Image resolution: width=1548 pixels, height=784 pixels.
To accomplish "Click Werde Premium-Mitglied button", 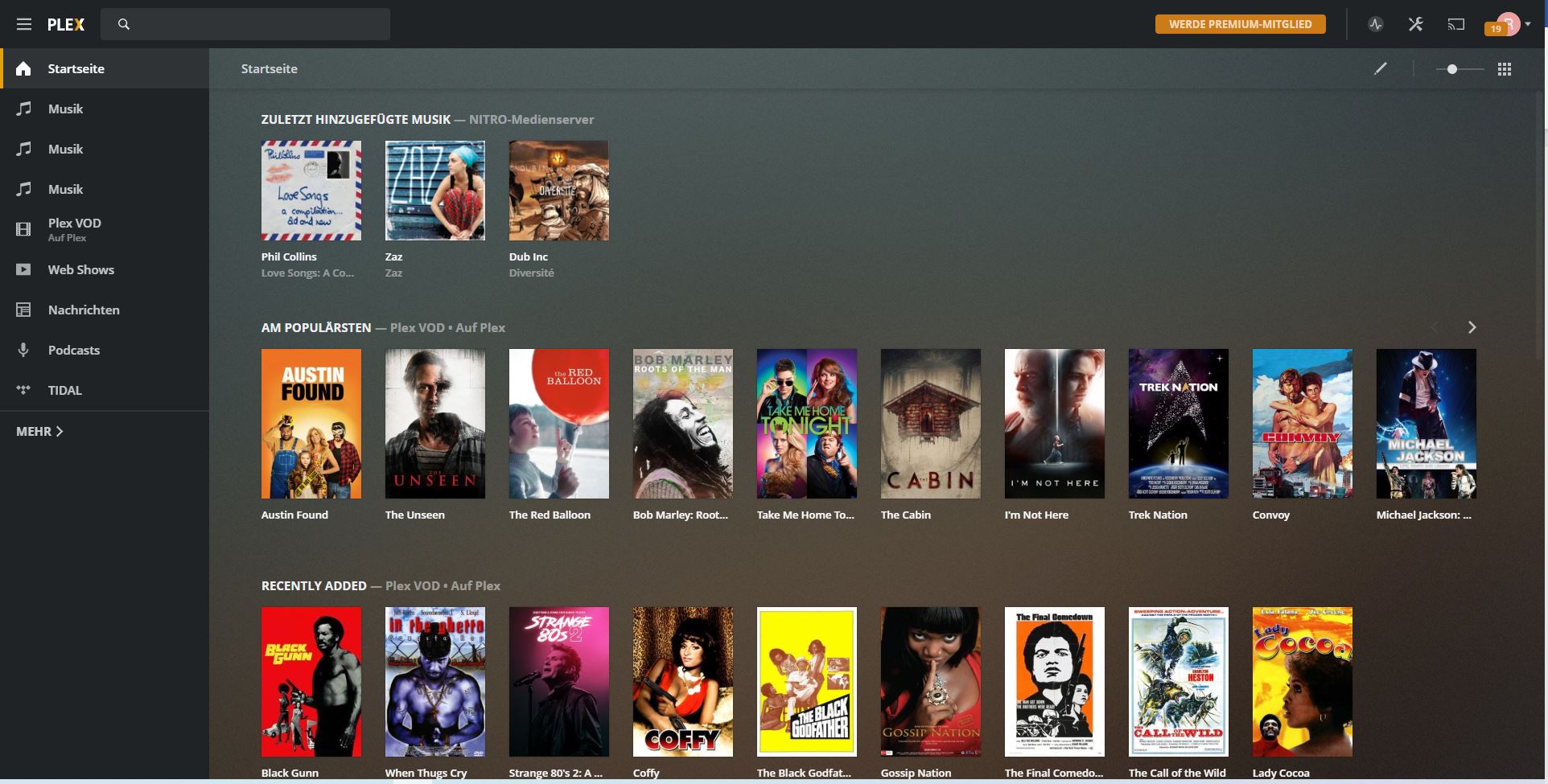I will click(x=1240, y=24).
